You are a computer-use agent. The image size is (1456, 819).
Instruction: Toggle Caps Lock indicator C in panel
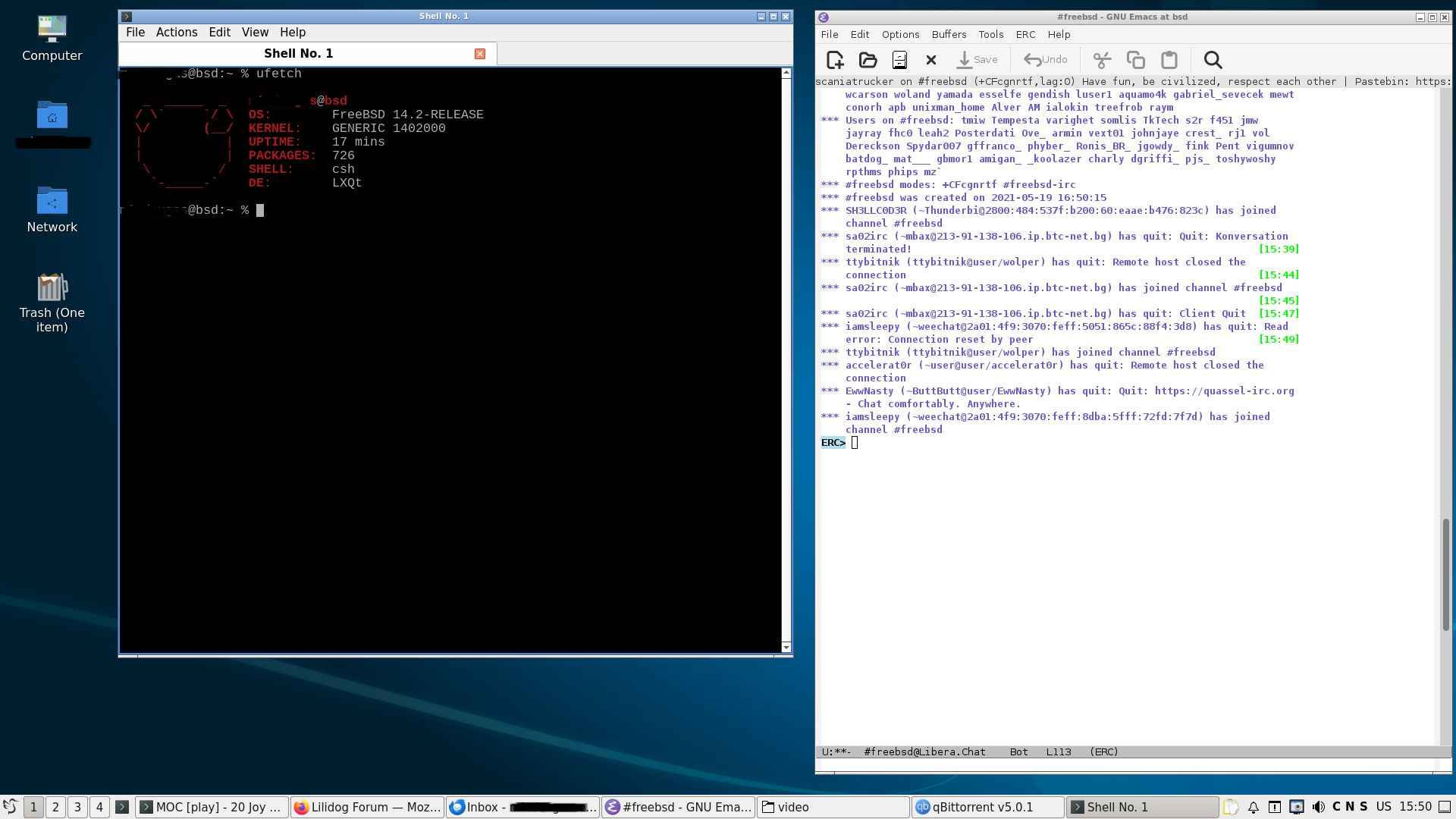[1336, 807]
